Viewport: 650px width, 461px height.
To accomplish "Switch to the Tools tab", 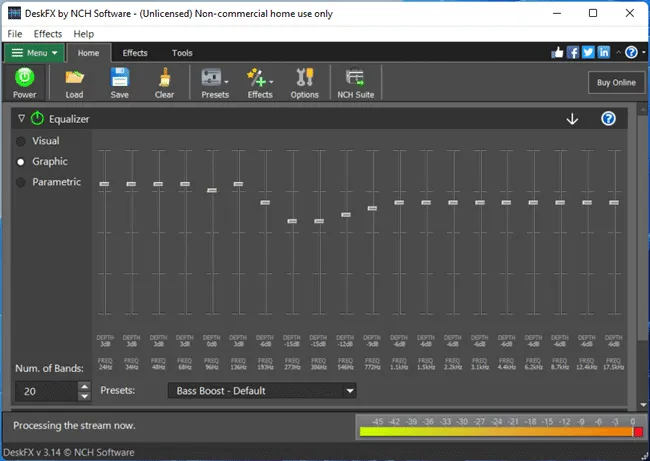I will coord(182,53).
